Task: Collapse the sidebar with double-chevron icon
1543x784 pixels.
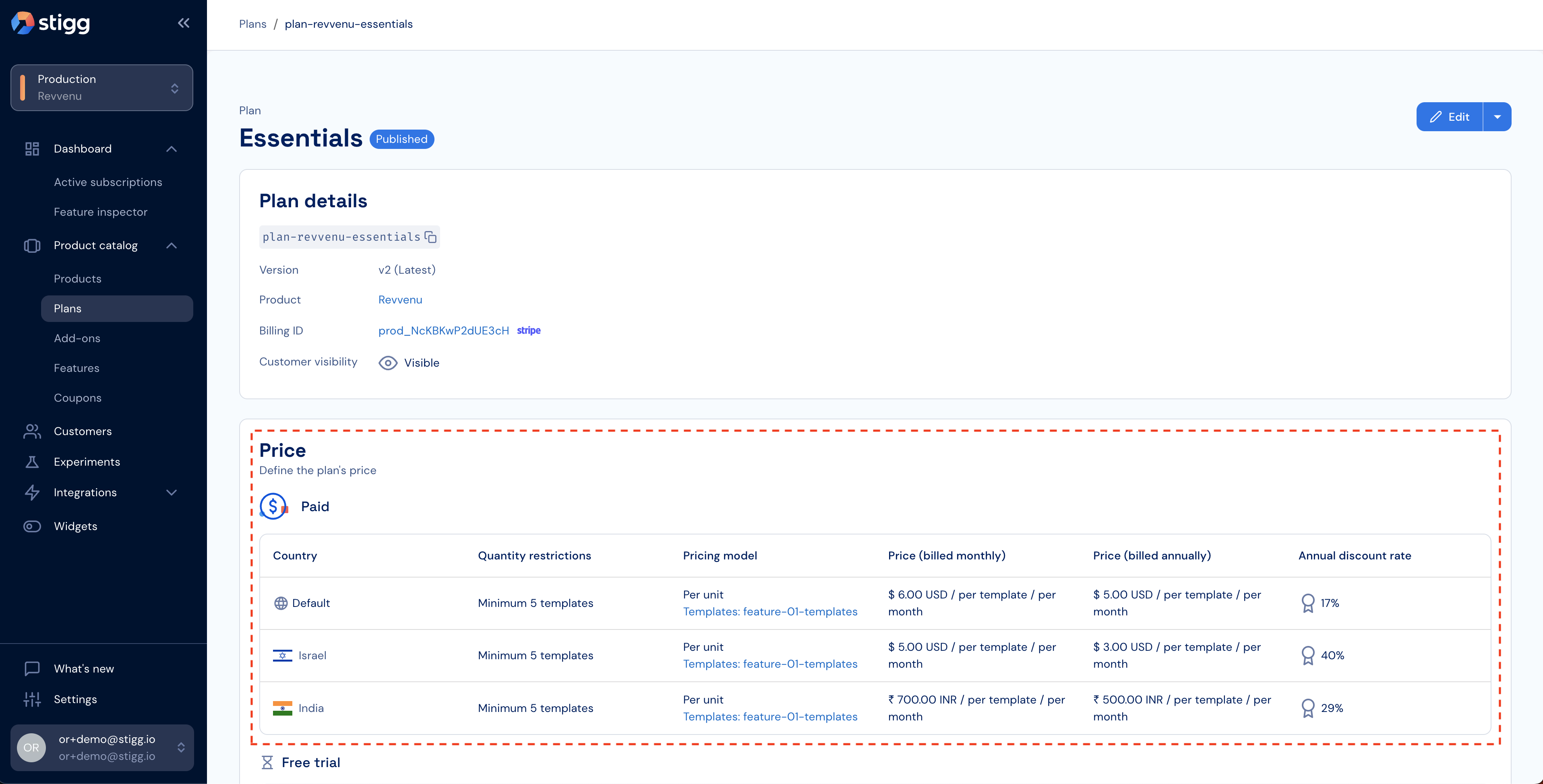Action: 183,23
